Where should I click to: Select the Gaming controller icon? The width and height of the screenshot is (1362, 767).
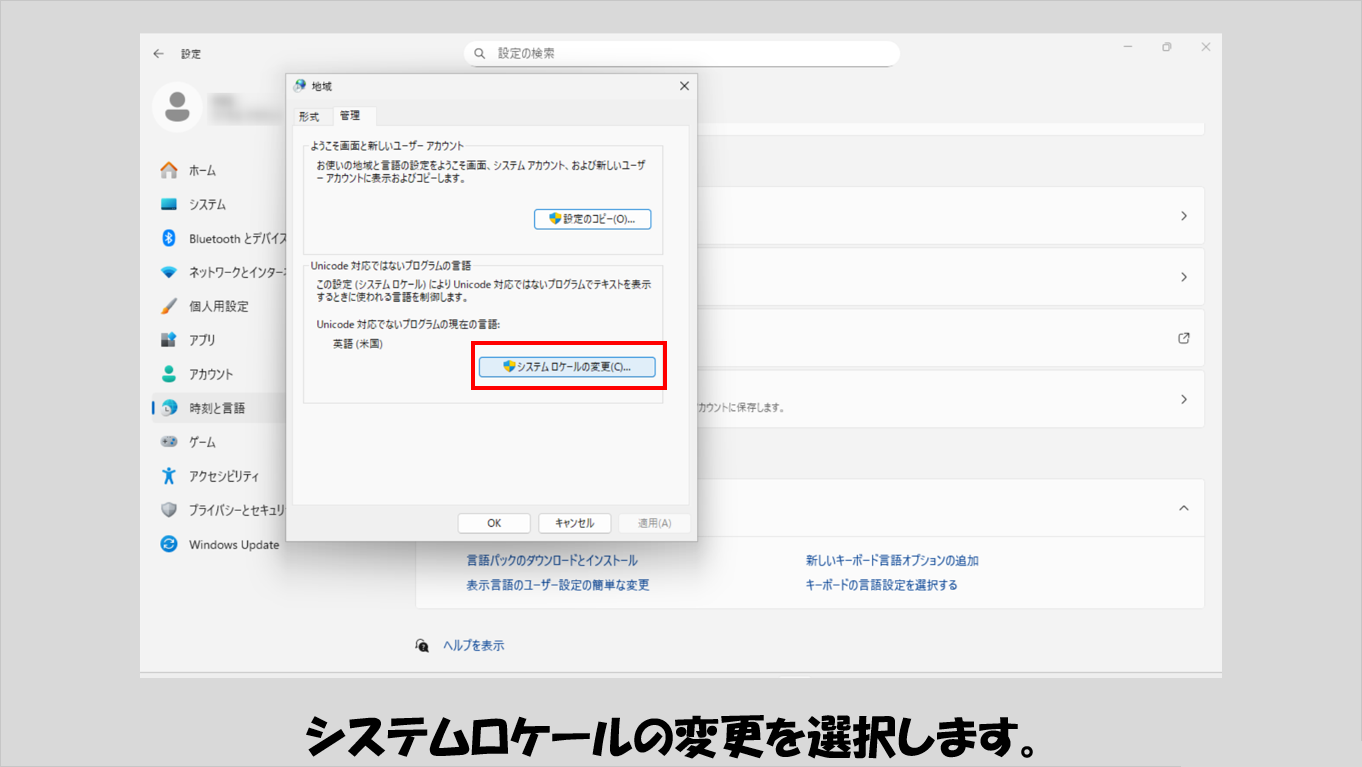tap(169, 442)
